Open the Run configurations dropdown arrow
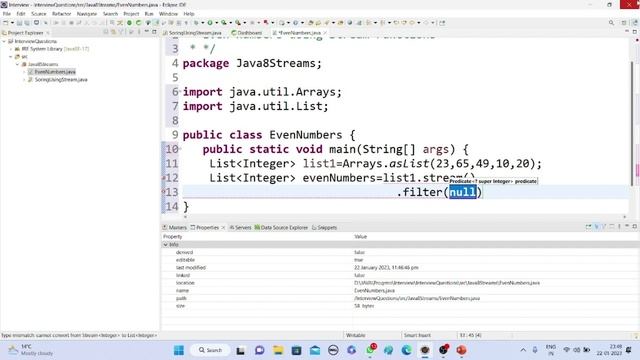 216,23
